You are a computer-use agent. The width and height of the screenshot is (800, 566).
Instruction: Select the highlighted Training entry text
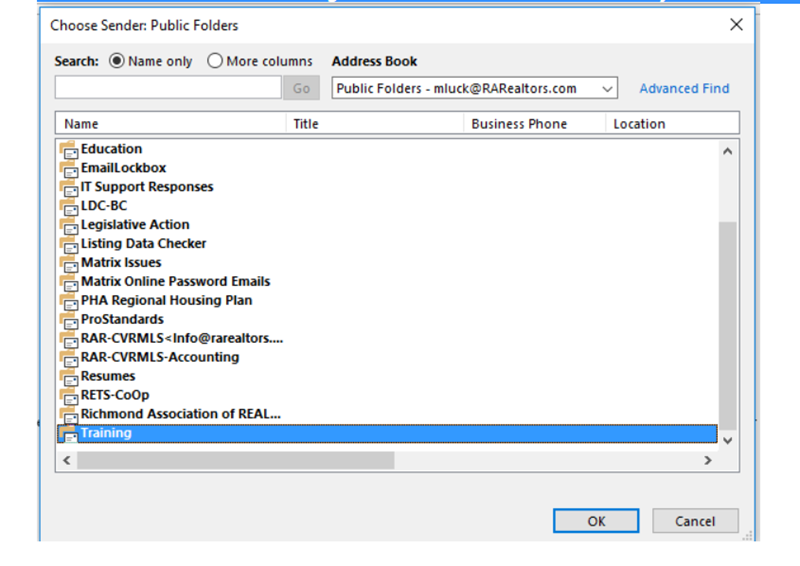point(106,433)
